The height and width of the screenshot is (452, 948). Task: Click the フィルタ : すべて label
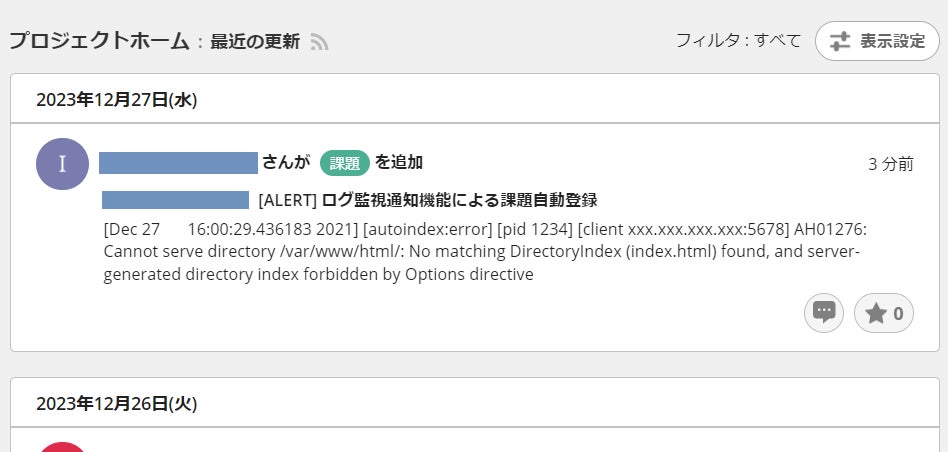[738, 41]
